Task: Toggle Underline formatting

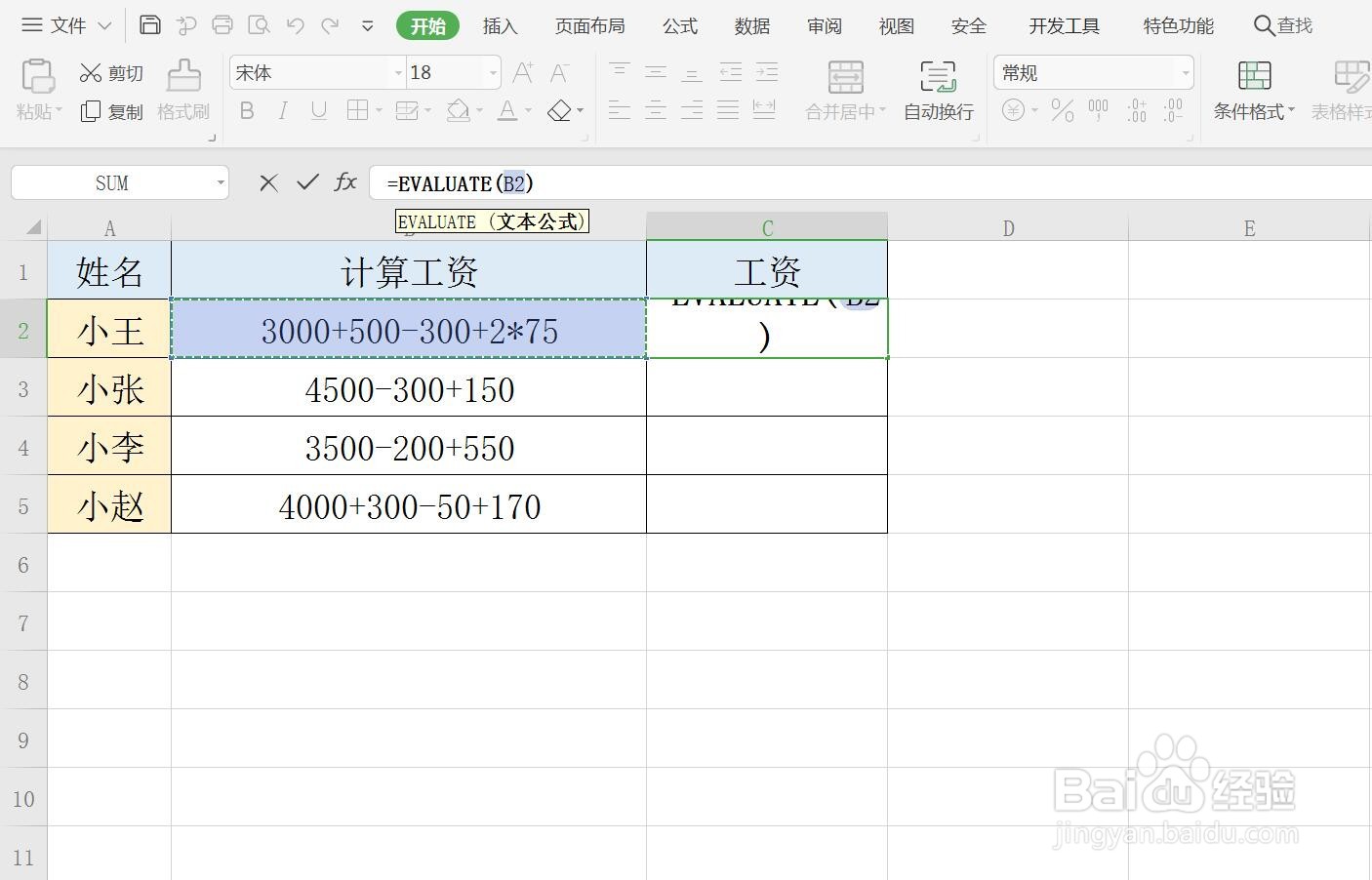Action: 318,111
